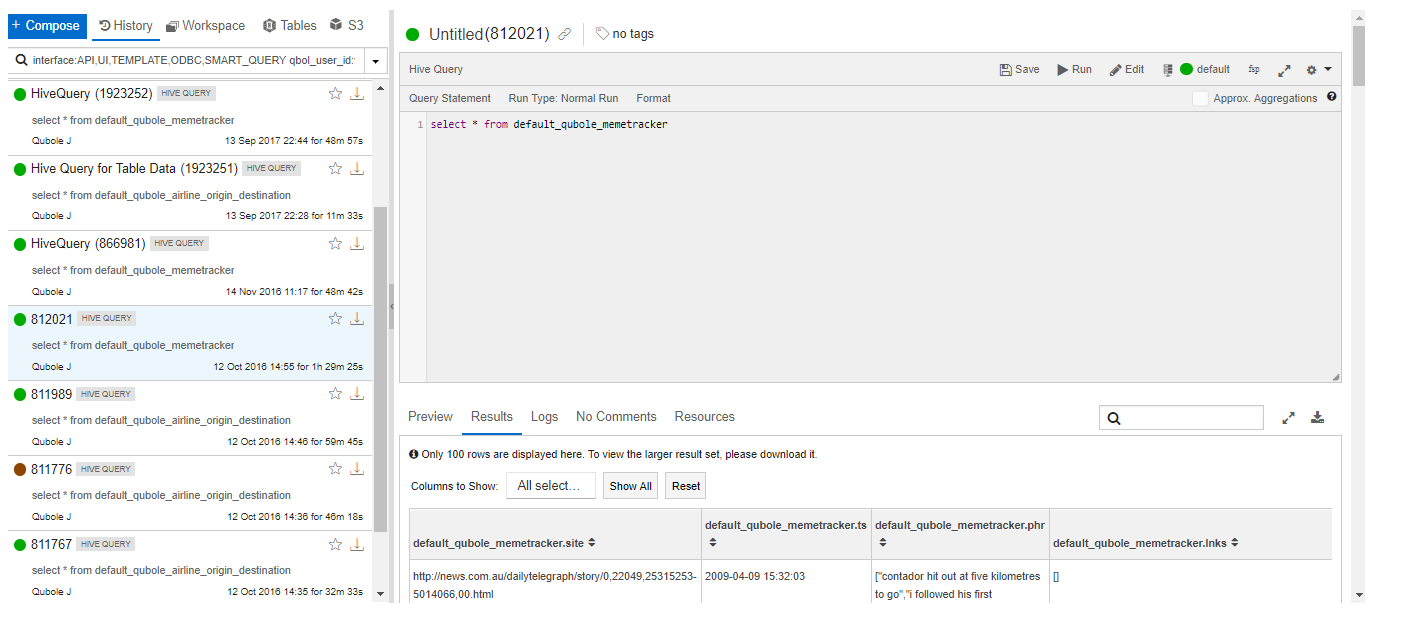Select the default cluster dropdown
Screen dimensions: 1404x640
[x=1205, y=70]
